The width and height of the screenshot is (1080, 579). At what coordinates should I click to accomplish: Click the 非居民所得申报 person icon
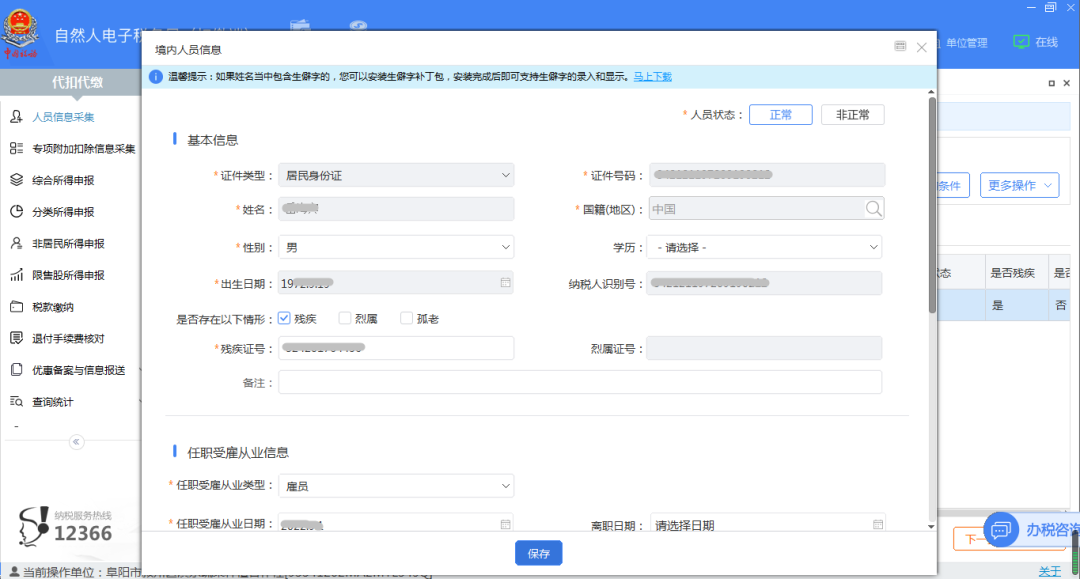click(17, 243)
